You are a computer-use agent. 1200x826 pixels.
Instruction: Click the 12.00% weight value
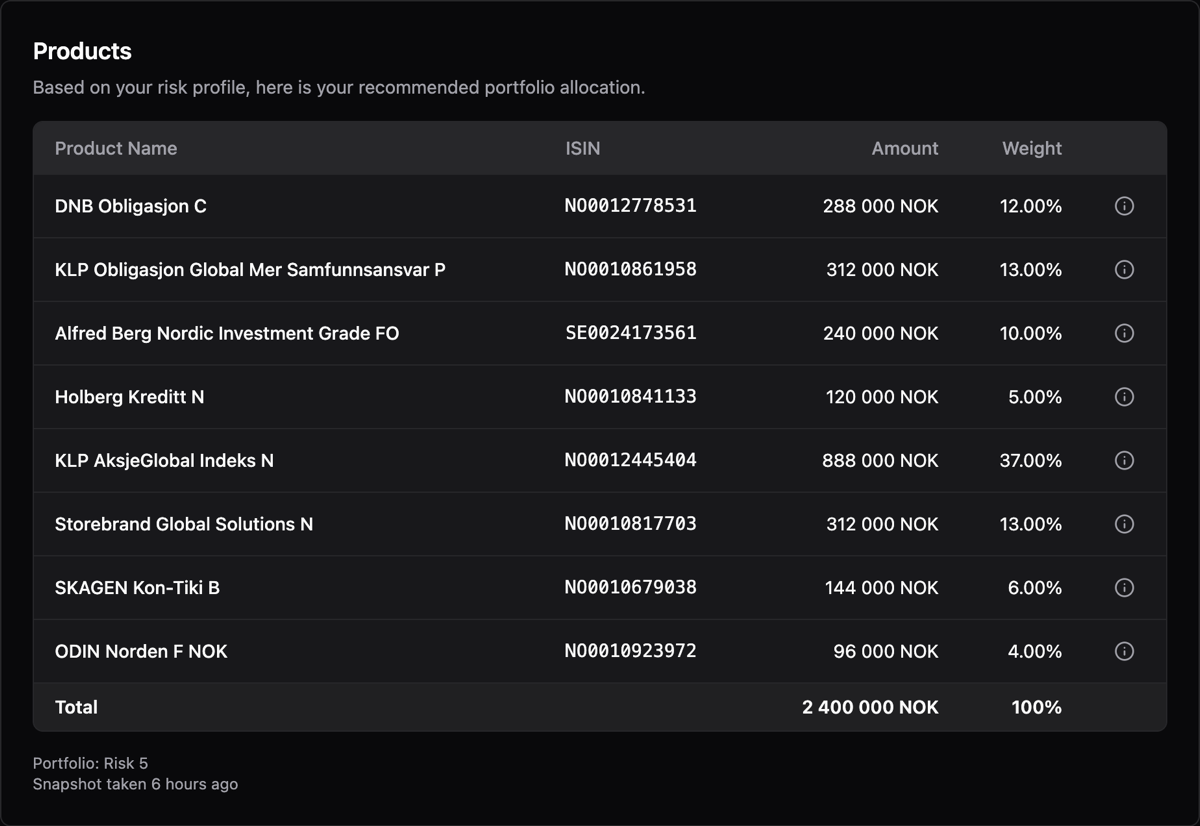1031,206
